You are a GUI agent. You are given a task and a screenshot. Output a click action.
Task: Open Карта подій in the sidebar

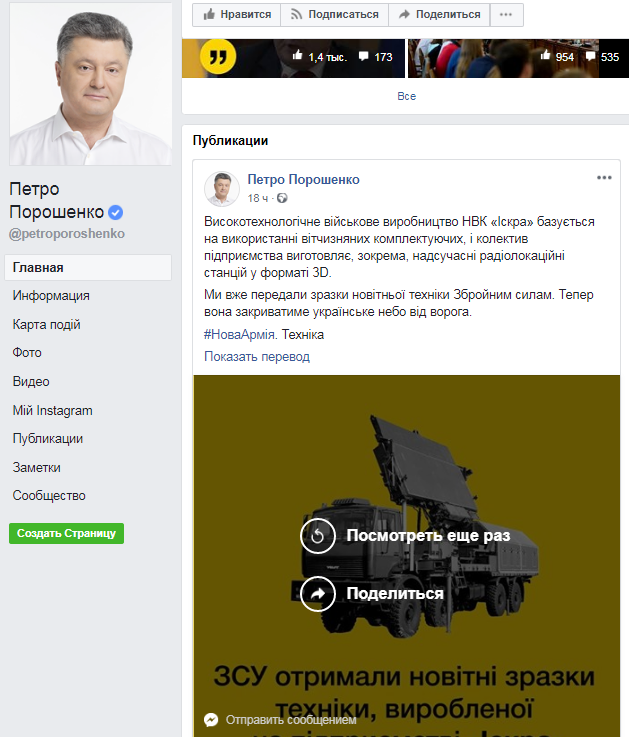coord(46,324)
